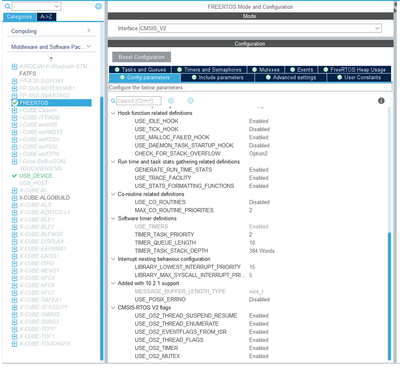Click the info icon beside parameter search

381,101
